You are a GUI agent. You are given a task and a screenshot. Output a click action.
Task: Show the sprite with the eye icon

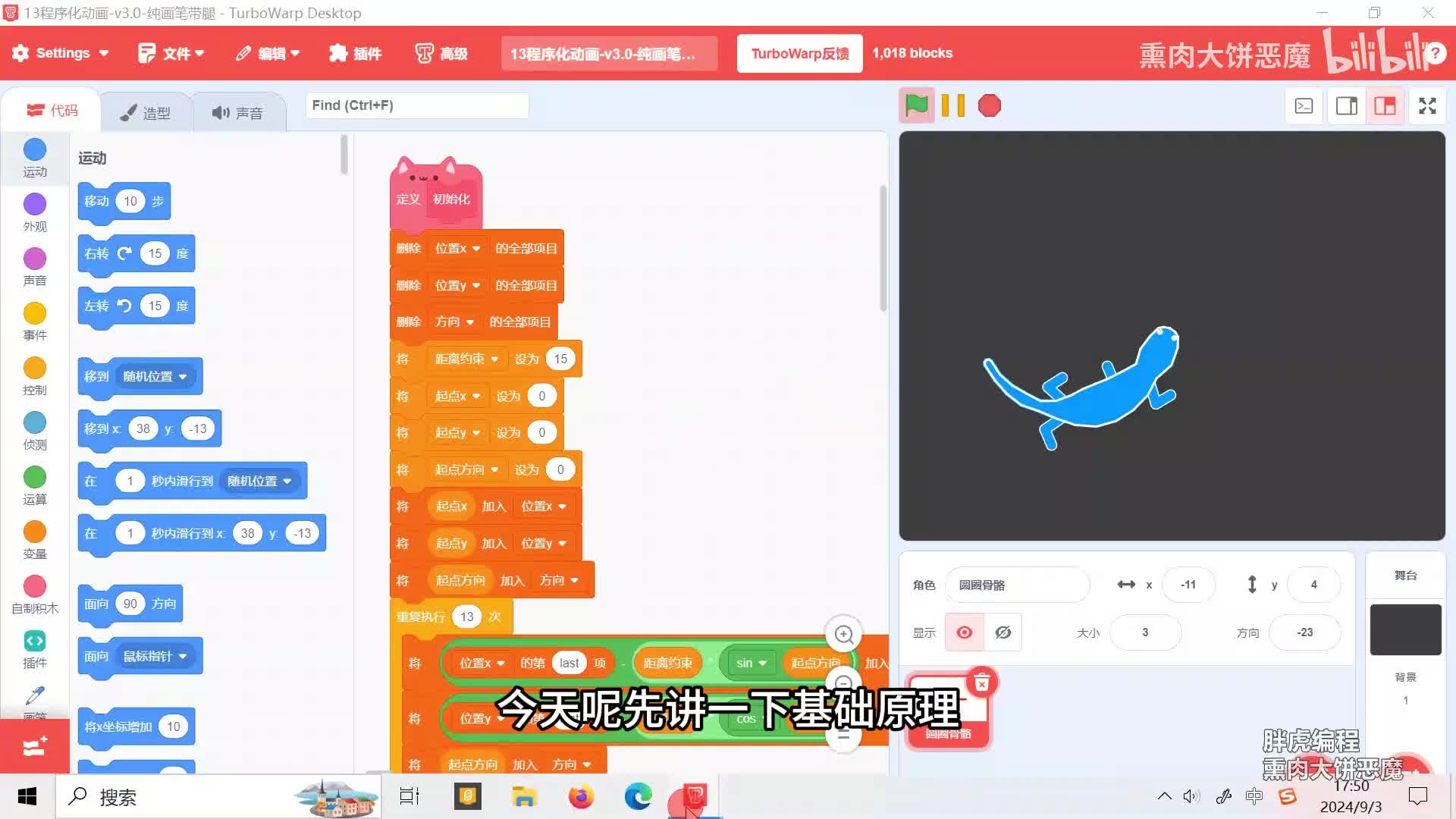[x=965, y=632]
